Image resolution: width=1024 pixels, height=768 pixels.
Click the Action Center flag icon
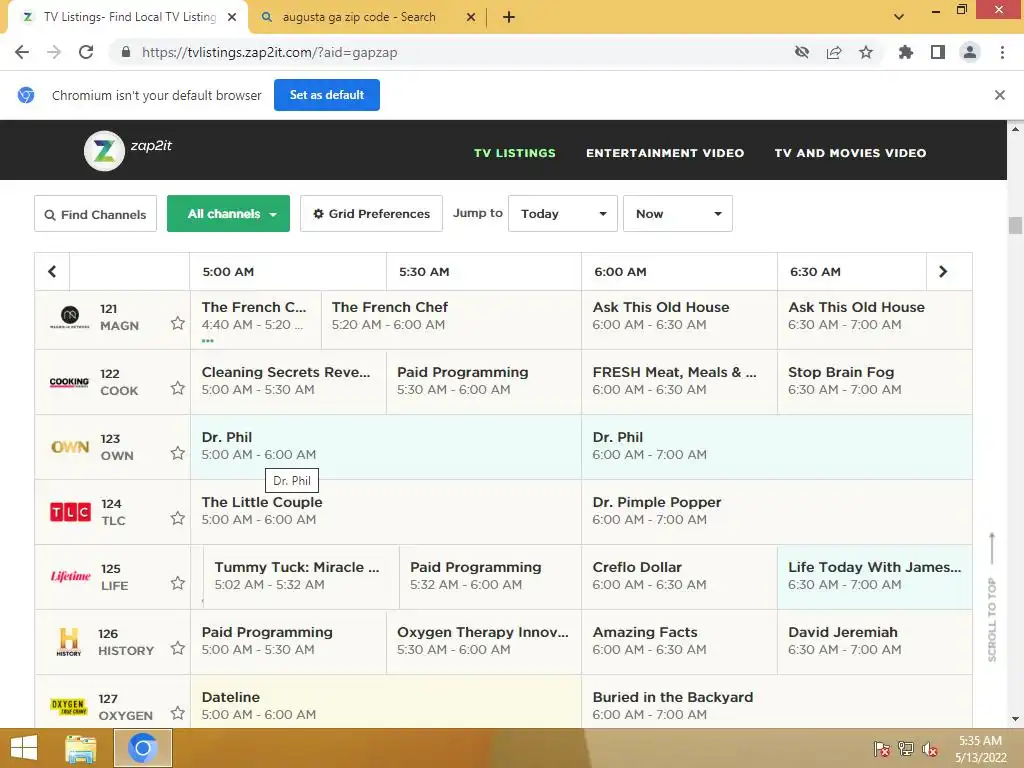[881, 749]
